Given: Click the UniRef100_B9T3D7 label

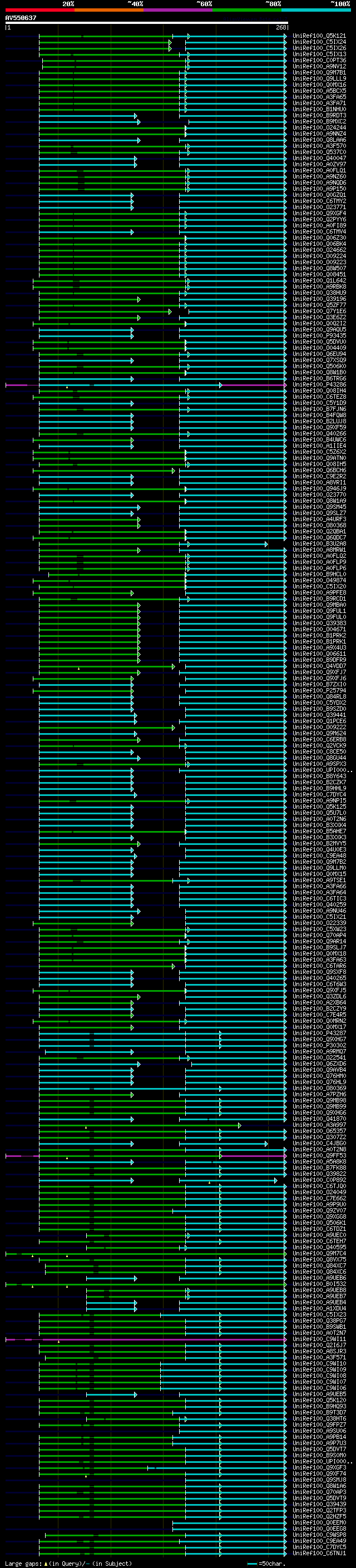Looking at the screenshot, I should pos(319,1412).
